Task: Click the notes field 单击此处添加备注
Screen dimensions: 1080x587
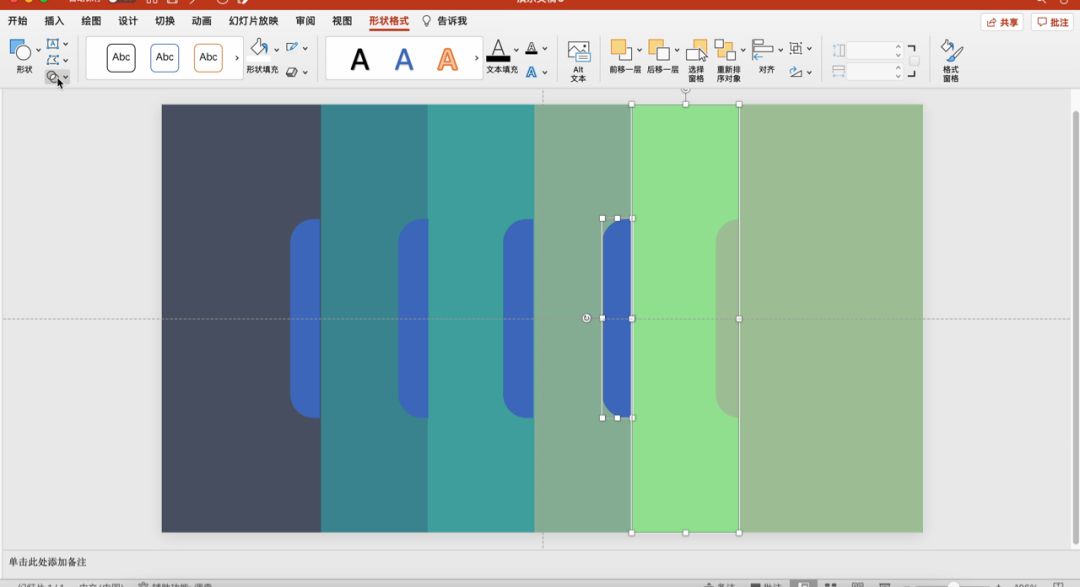Action: (48, 562)
